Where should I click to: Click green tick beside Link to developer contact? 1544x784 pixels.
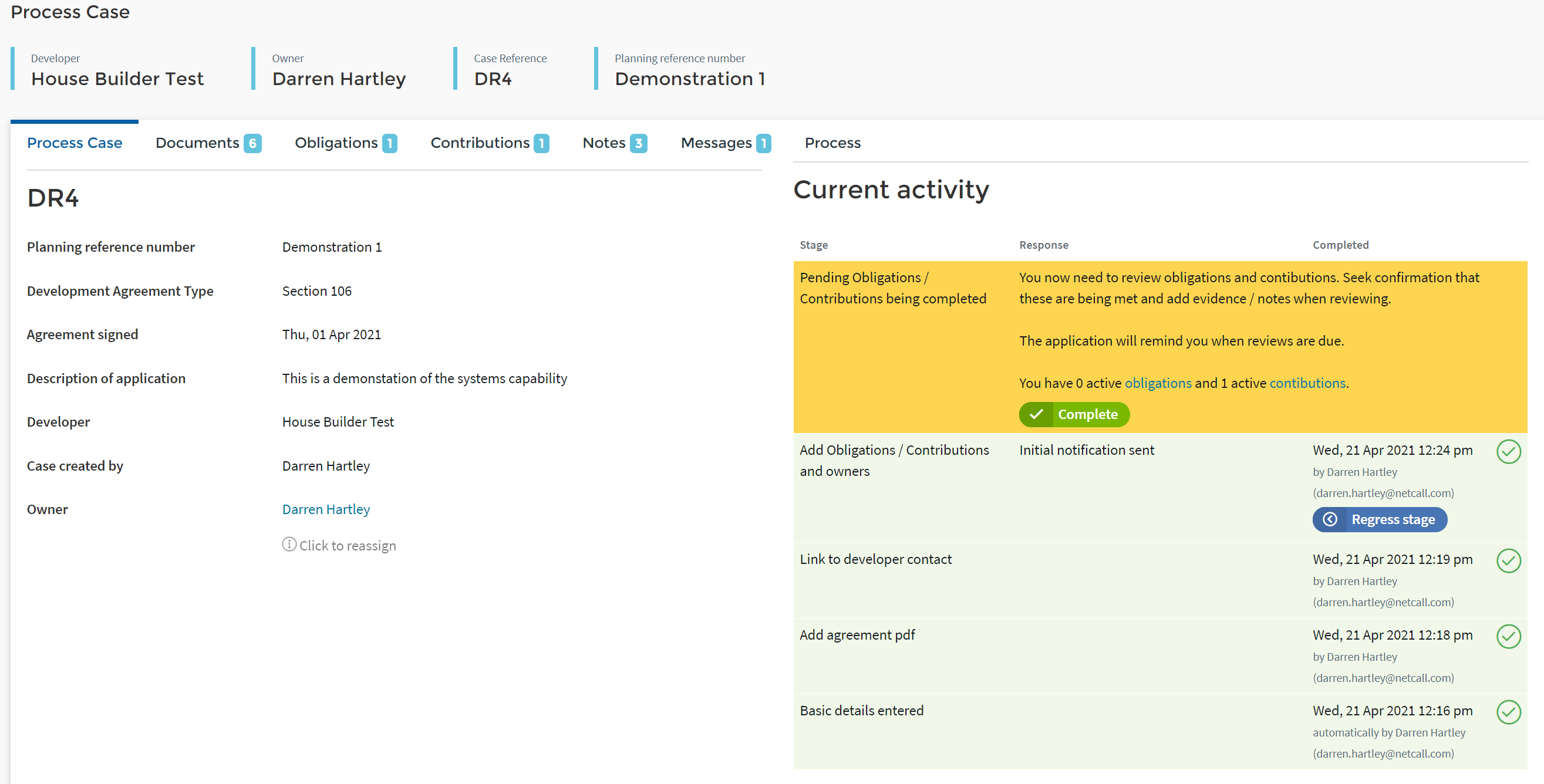(1508, 560)
